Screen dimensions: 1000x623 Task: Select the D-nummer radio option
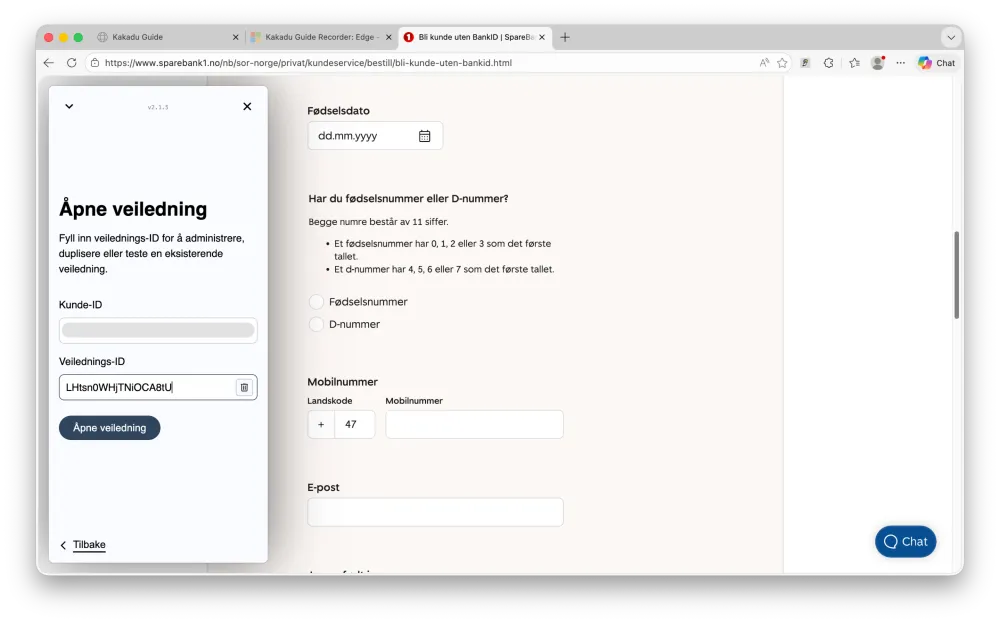click(x=317, y=324)
